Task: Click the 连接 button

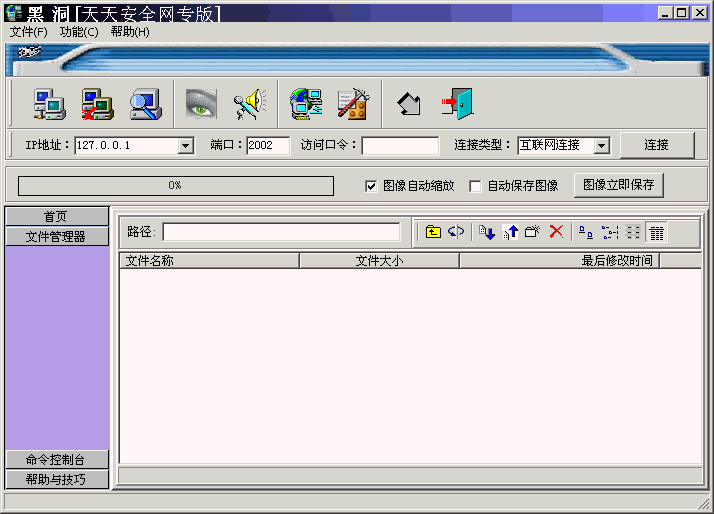Action: pyautogui.click(x=656, y=145)
